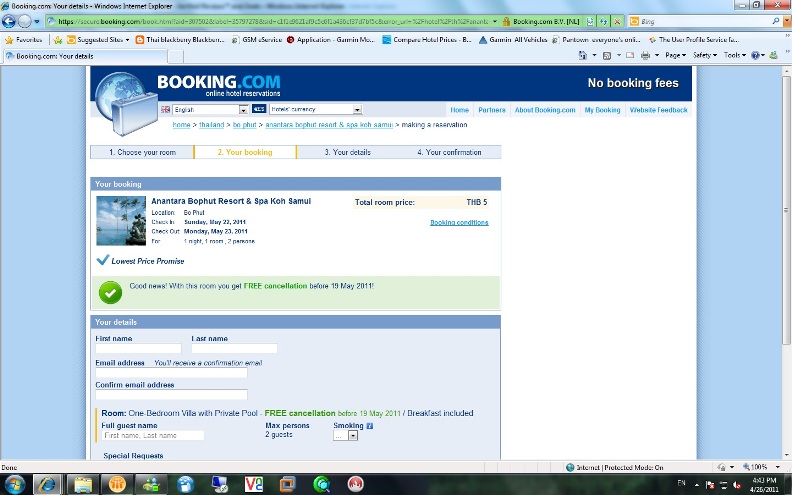Click My Booking navigation link
Viewport: 792px width, 495px height.
[x=602, y=110]
